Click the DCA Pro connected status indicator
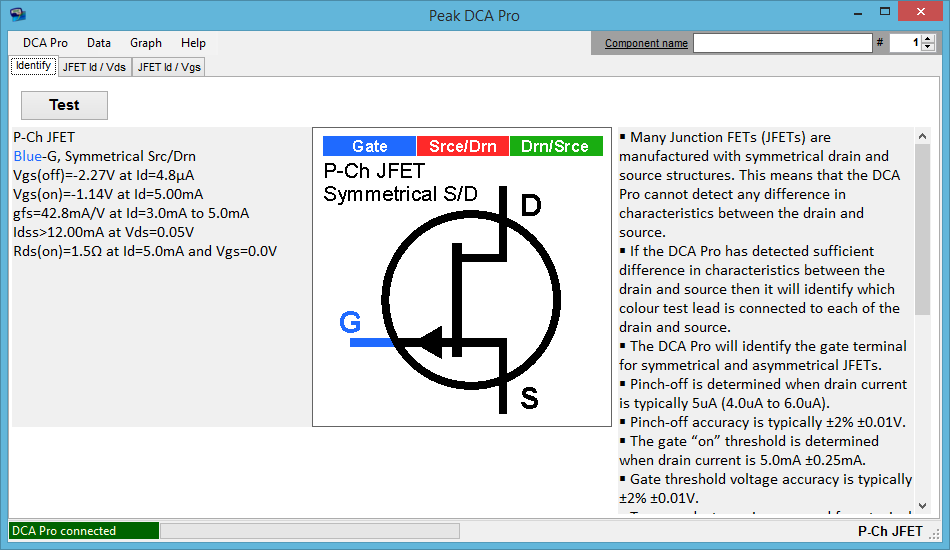The height and width of the screenshot is (550, 950). point(84,531)
